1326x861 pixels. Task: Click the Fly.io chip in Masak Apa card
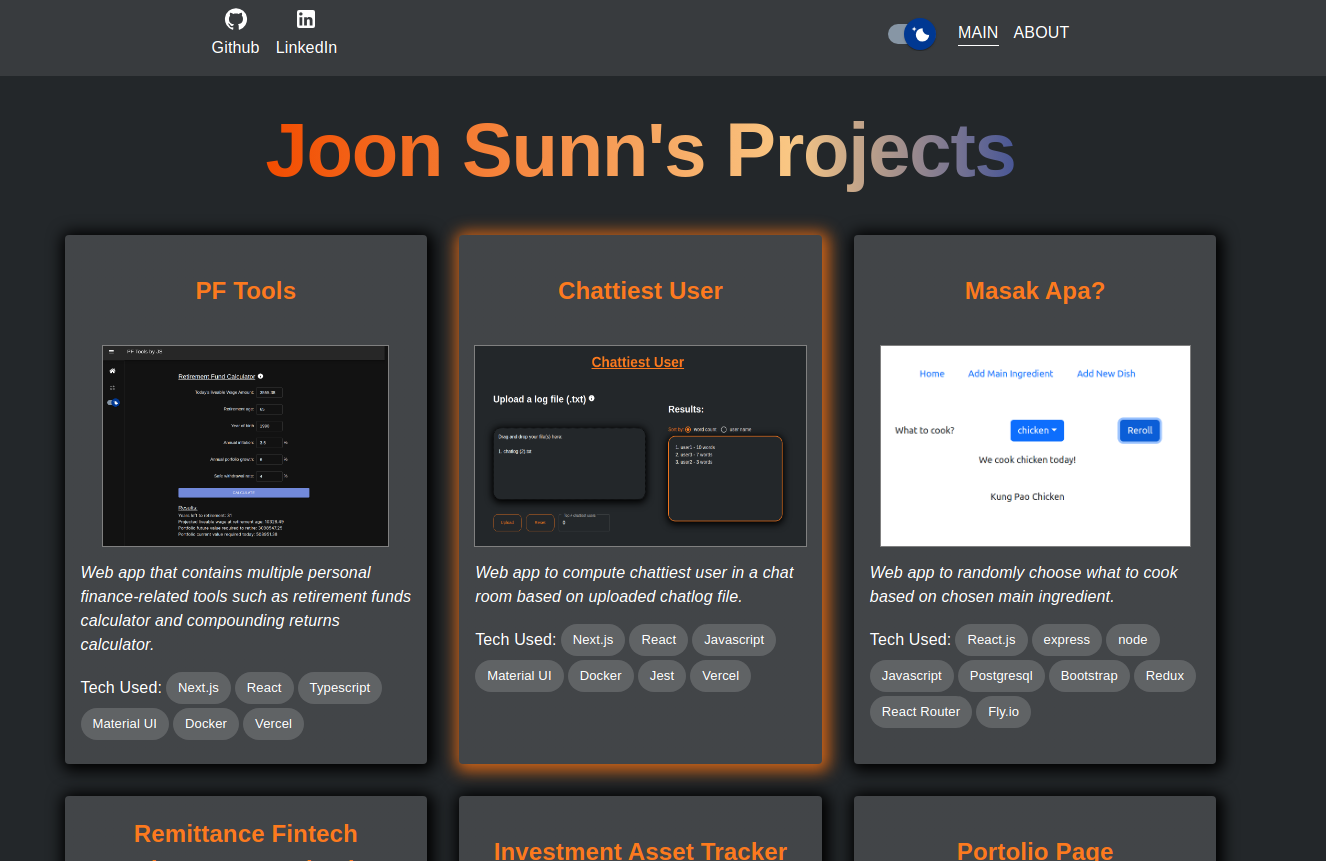click(1003, 711)
